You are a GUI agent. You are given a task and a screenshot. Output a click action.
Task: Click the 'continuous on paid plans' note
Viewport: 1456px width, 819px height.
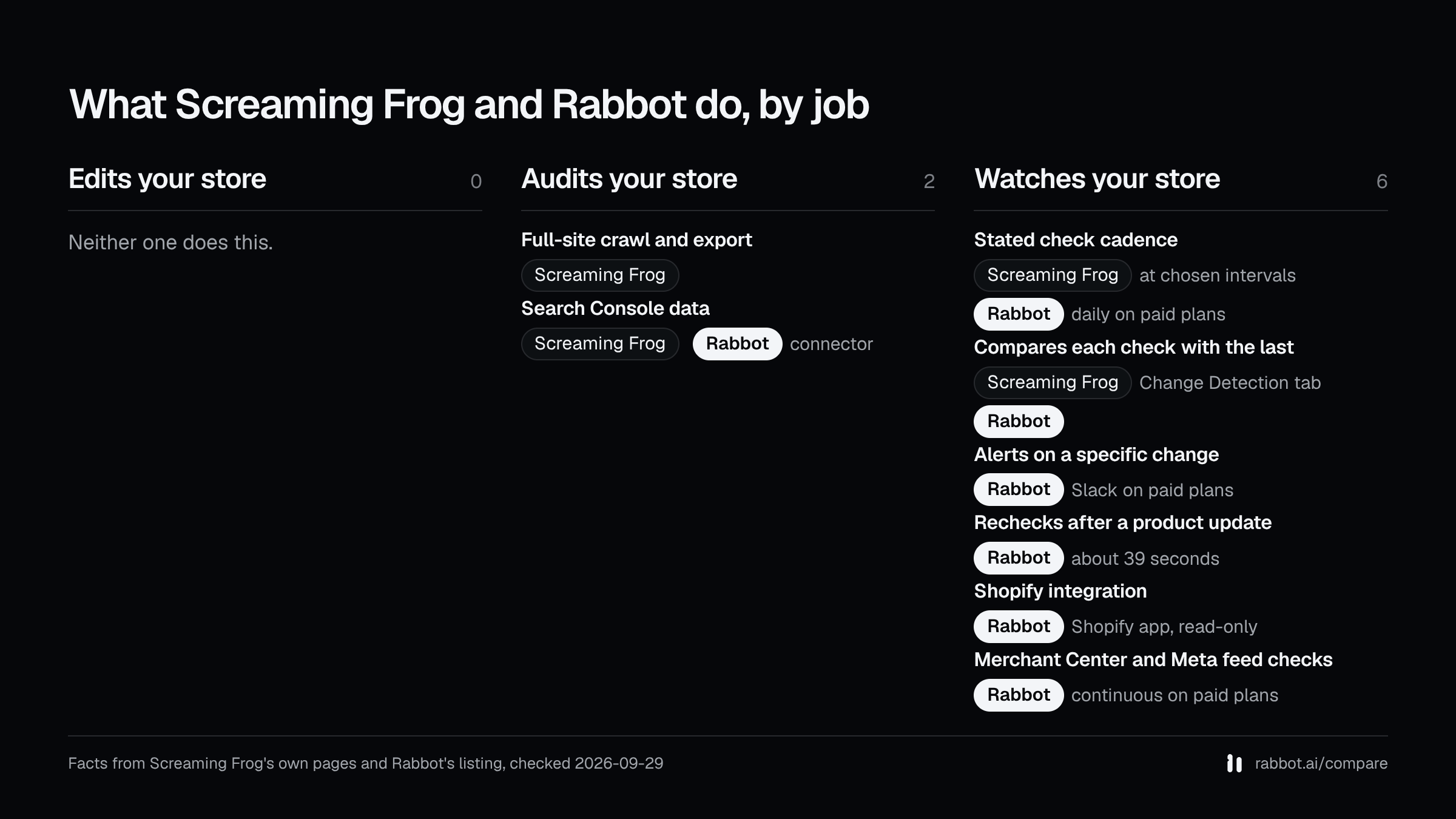[x=1175, y=695]
